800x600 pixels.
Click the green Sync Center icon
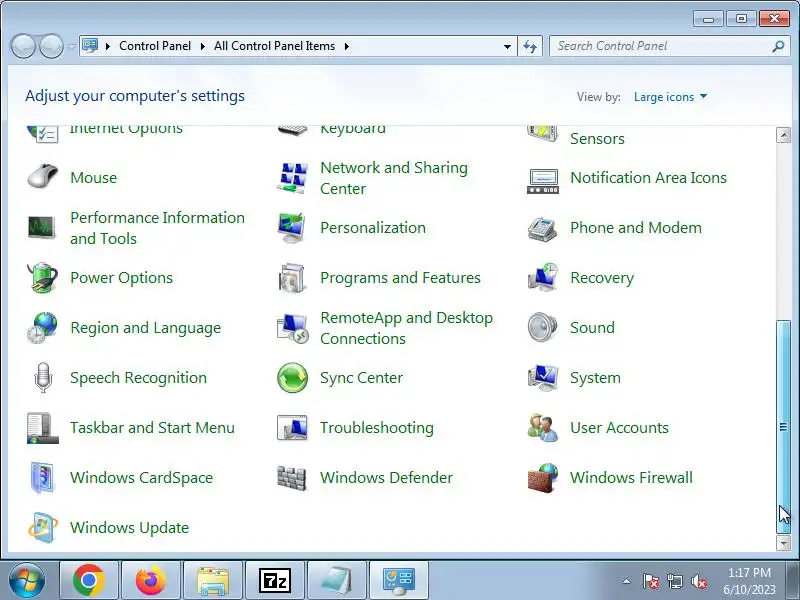pyautogui.click(x=292, y=378)
